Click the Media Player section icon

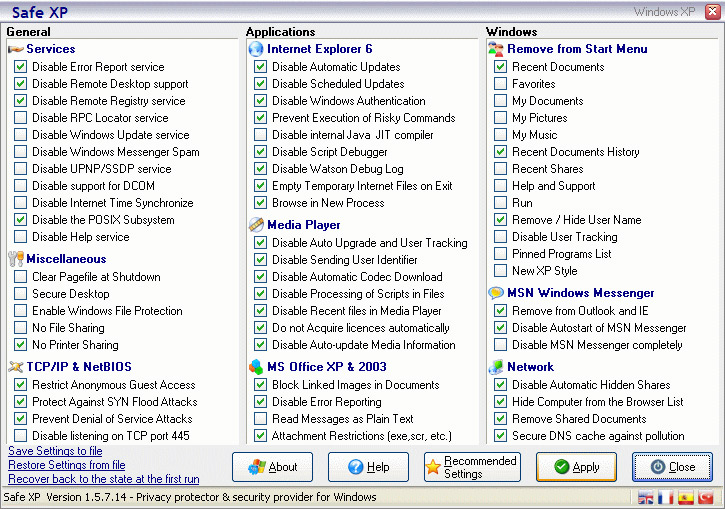click(256, 225)
